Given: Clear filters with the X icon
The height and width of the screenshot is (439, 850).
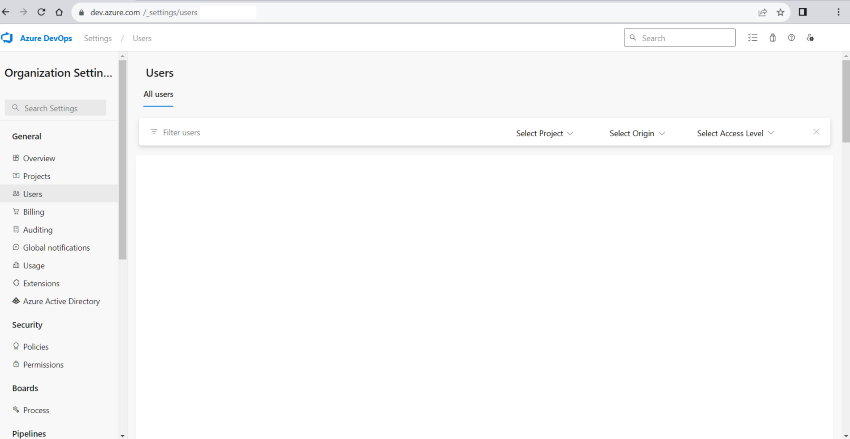Looking at the screenshot, I should pyautogui.click(x=816, y=132).
